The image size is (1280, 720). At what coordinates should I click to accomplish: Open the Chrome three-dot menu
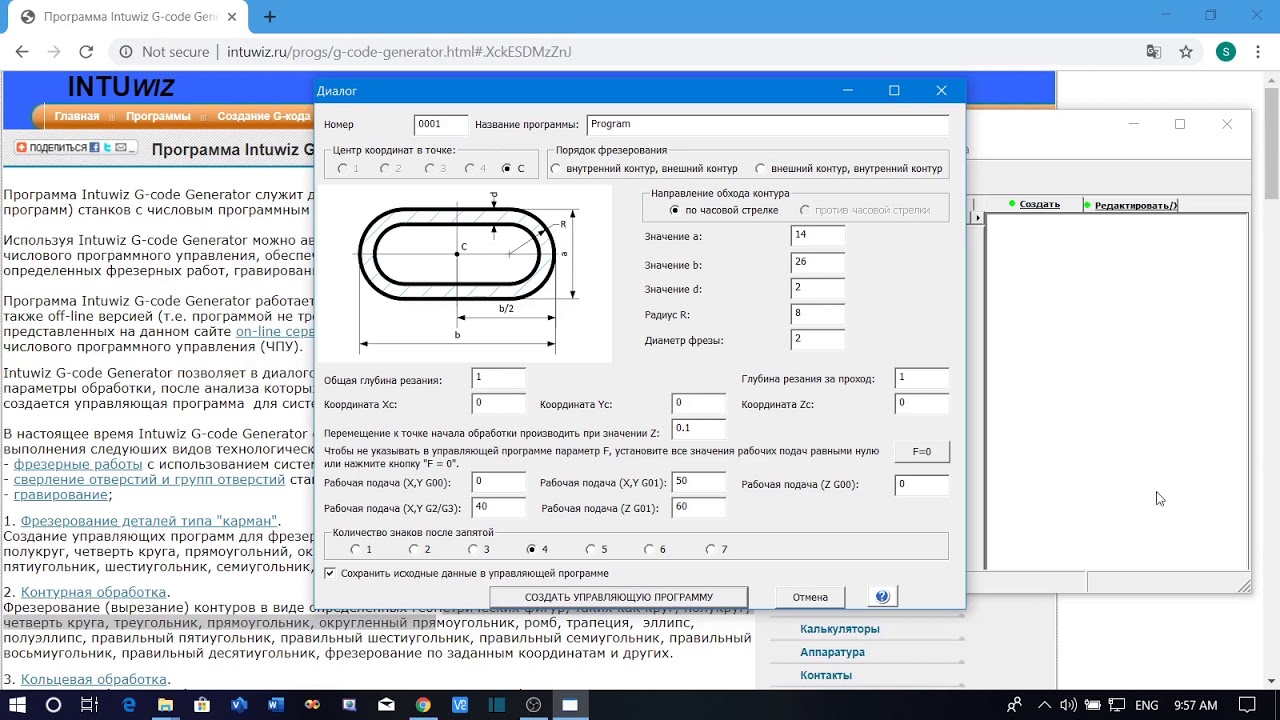[x=1258, y=52]
